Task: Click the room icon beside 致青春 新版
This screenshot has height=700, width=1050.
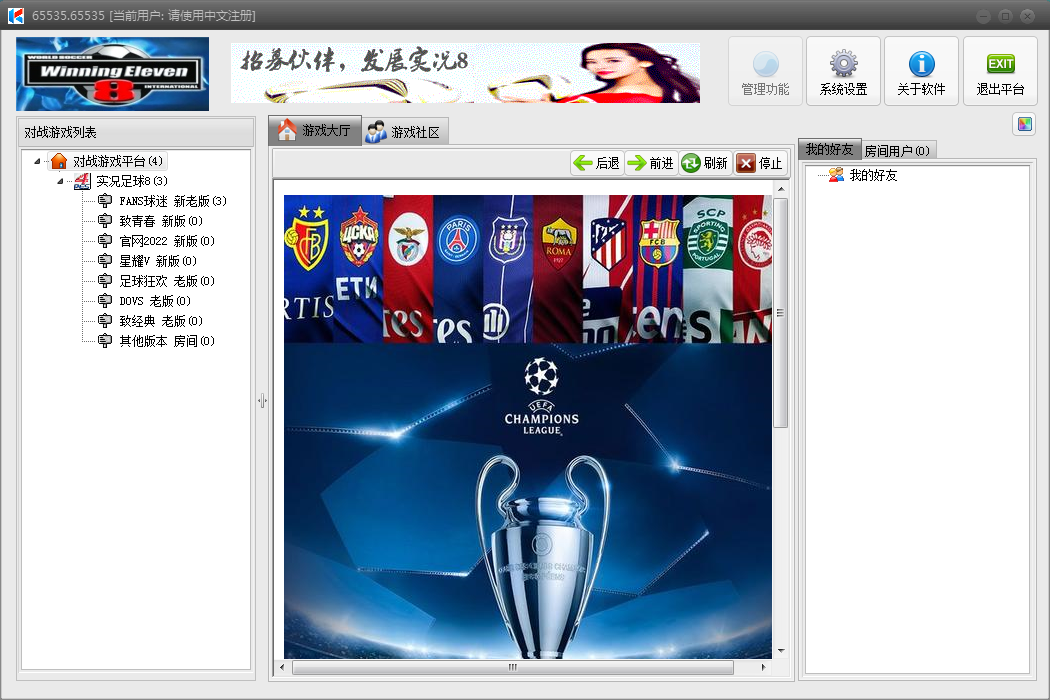Action: 105,221
